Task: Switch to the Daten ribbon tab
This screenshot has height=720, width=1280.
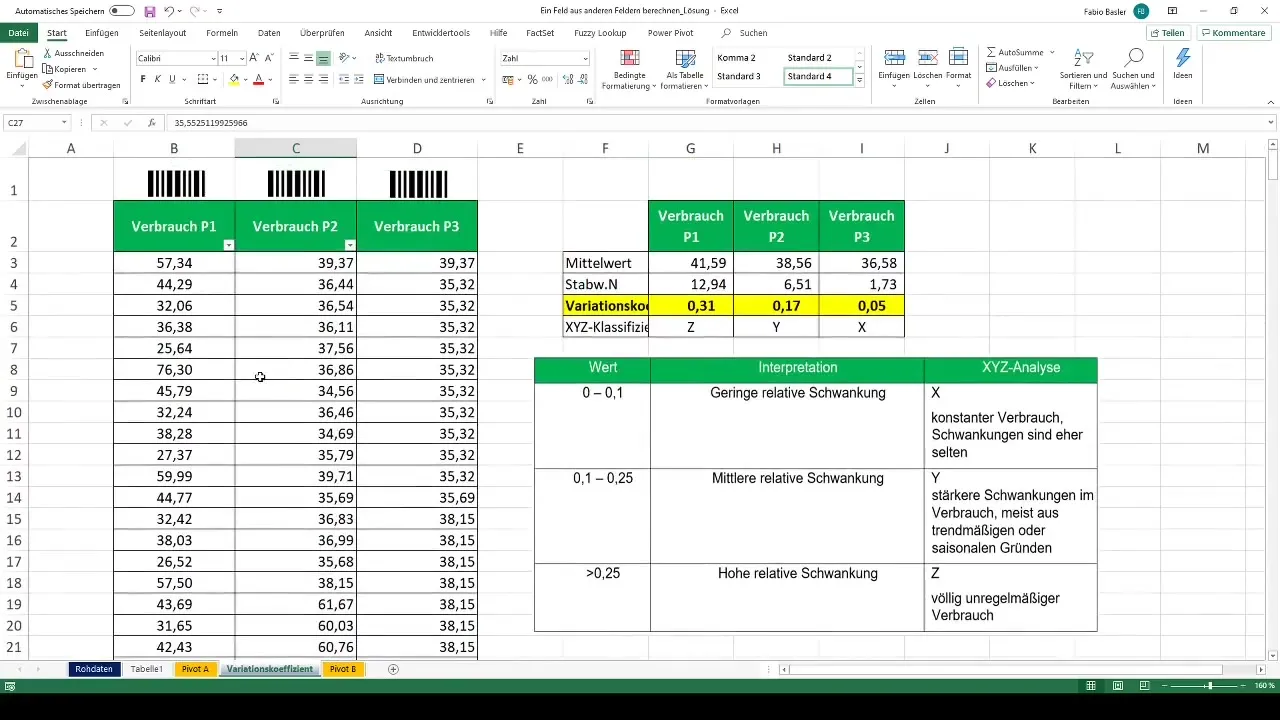Action: pos(269,33)
